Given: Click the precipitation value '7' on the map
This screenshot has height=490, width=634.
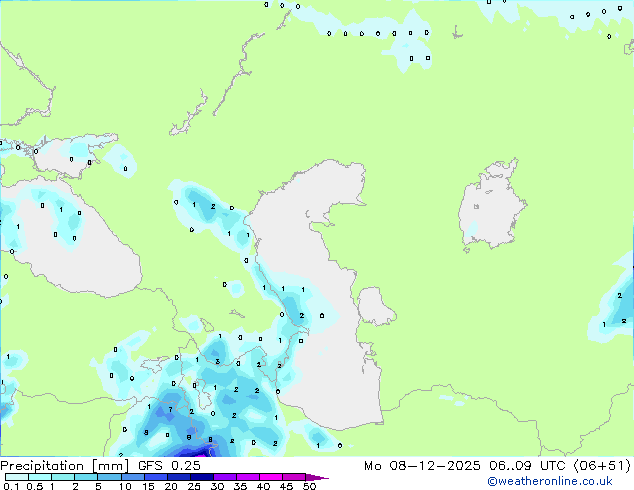Looking at the screenshot, I should [171, 410].
